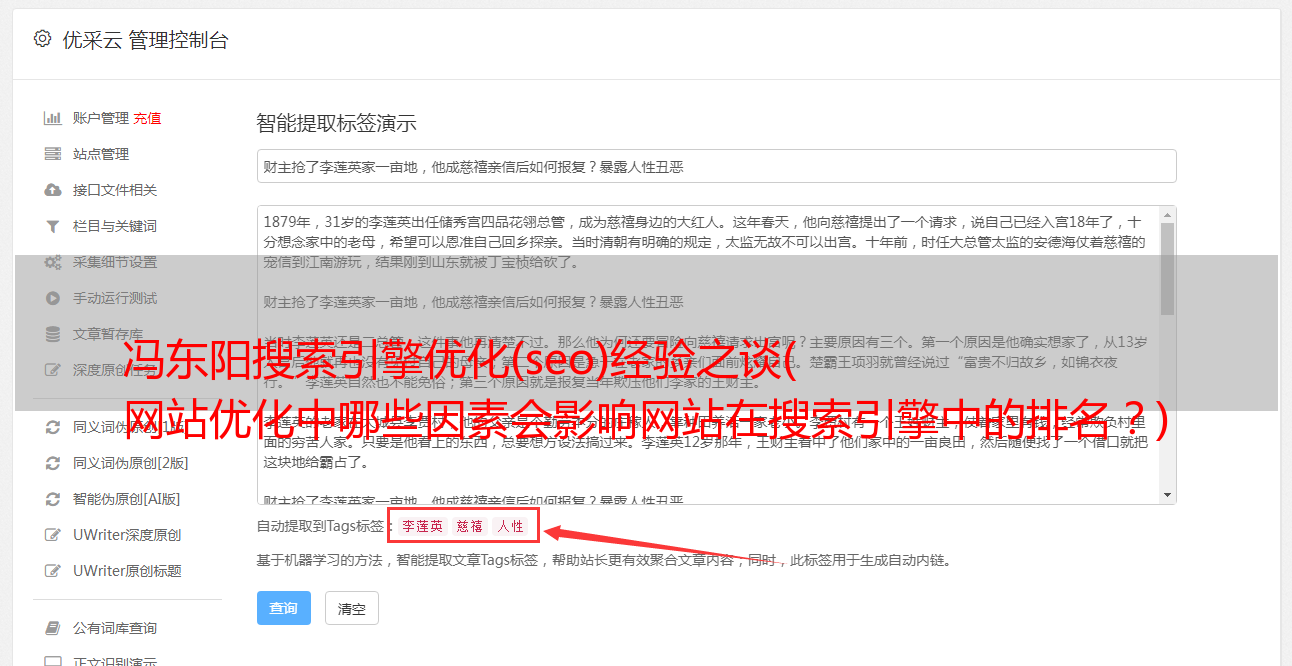Open the 充值 recharge link
The image size is (1292, 666).
[147, 118]
